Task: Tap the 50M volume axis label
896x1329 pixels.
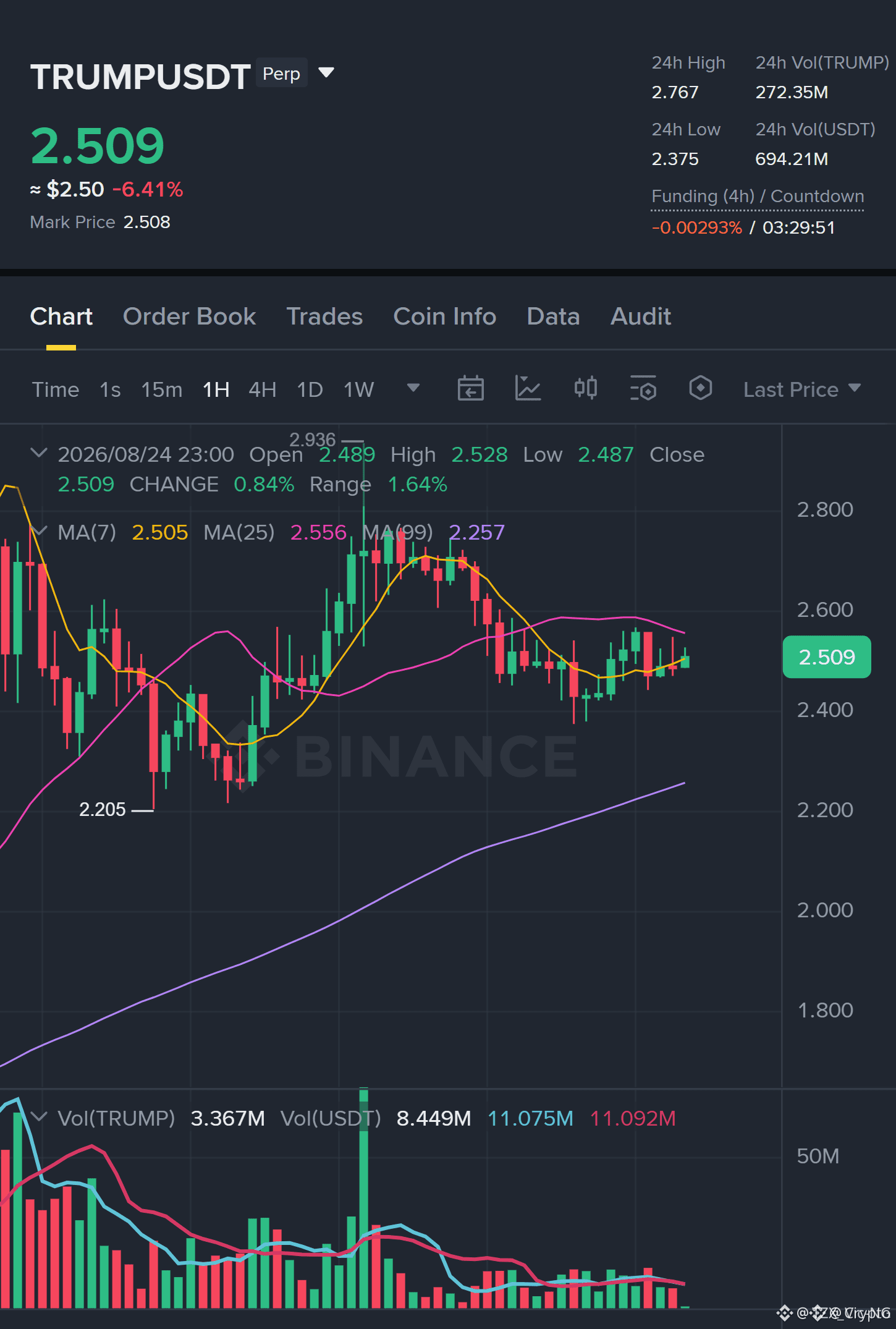Action: click(x=818, y=1156)
